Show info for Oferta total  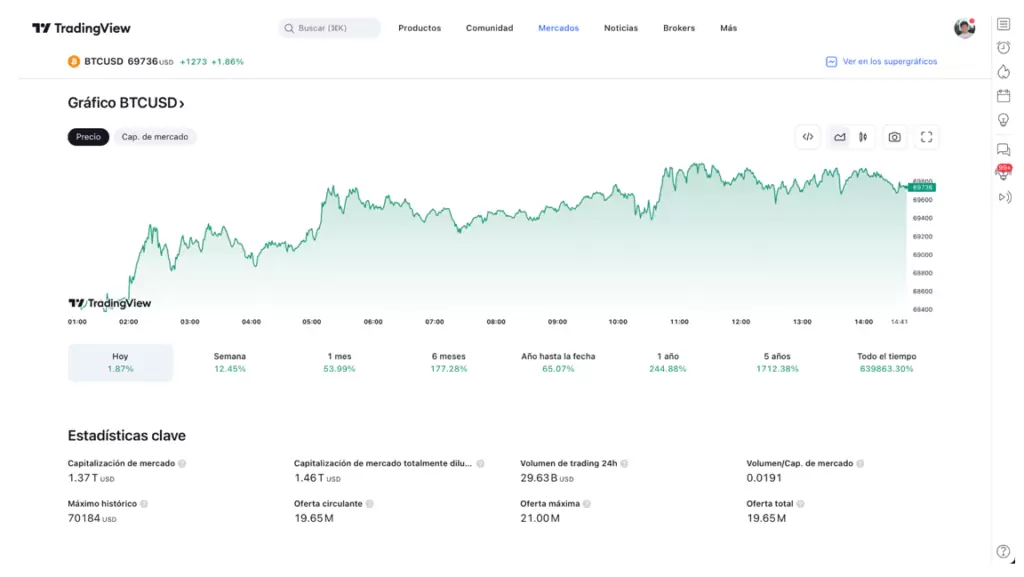(801, 504)
